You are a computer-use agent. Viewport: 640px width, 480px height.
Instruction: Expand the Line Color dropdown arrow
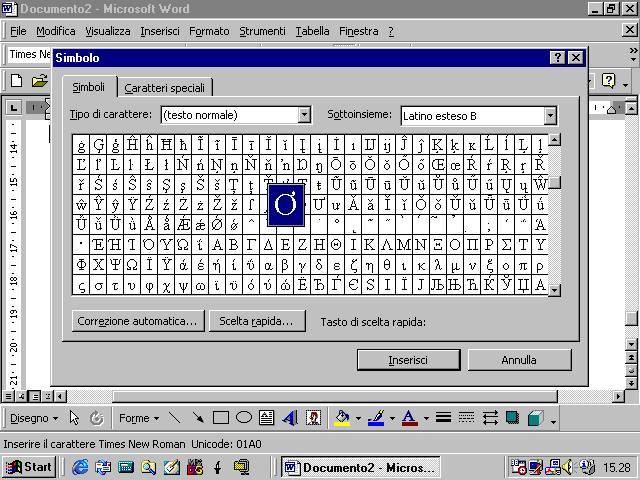click(x=392, y=418)
